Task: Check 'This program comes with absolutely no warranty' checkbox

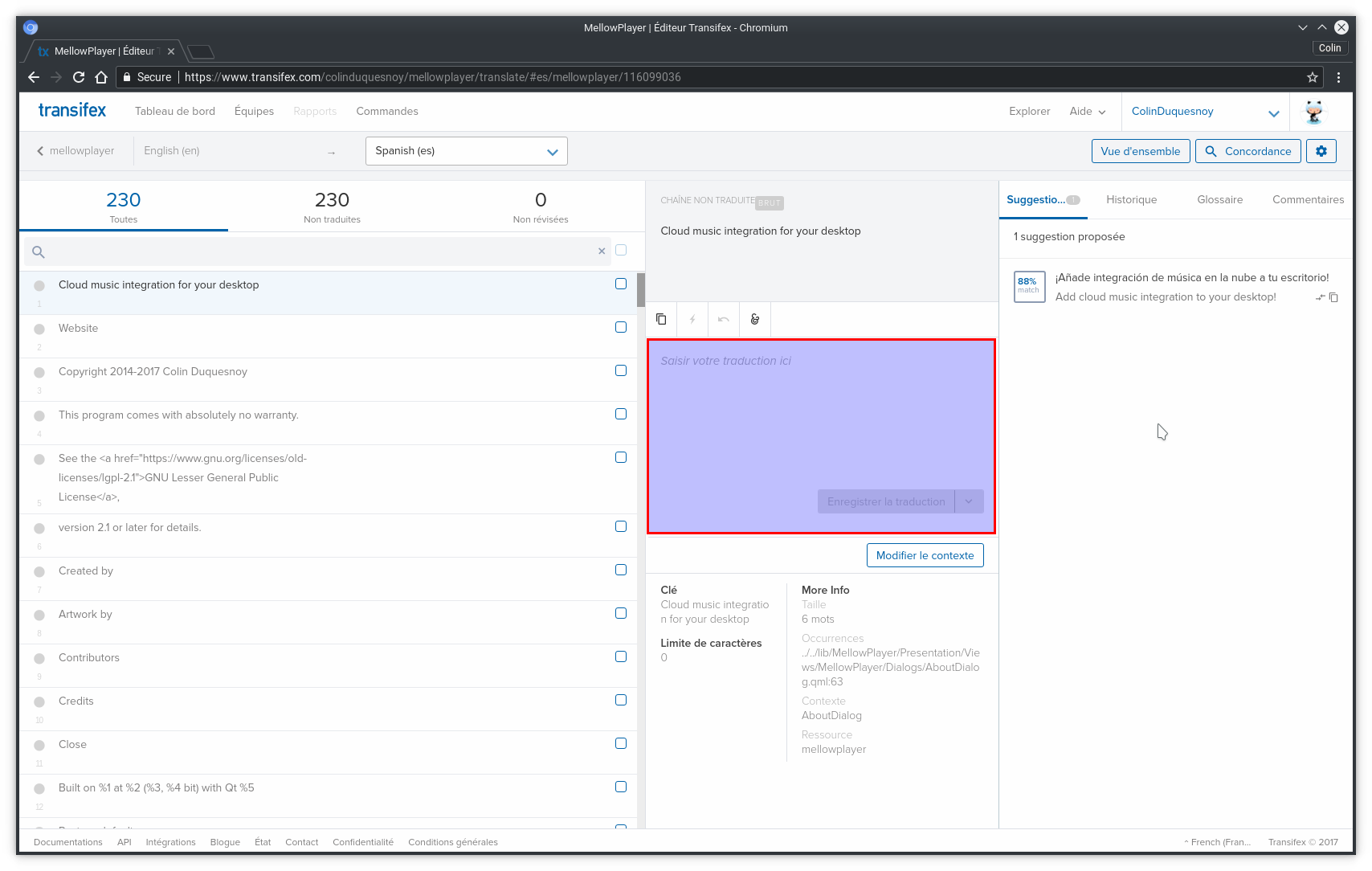Action: click(x=621, y=414)
